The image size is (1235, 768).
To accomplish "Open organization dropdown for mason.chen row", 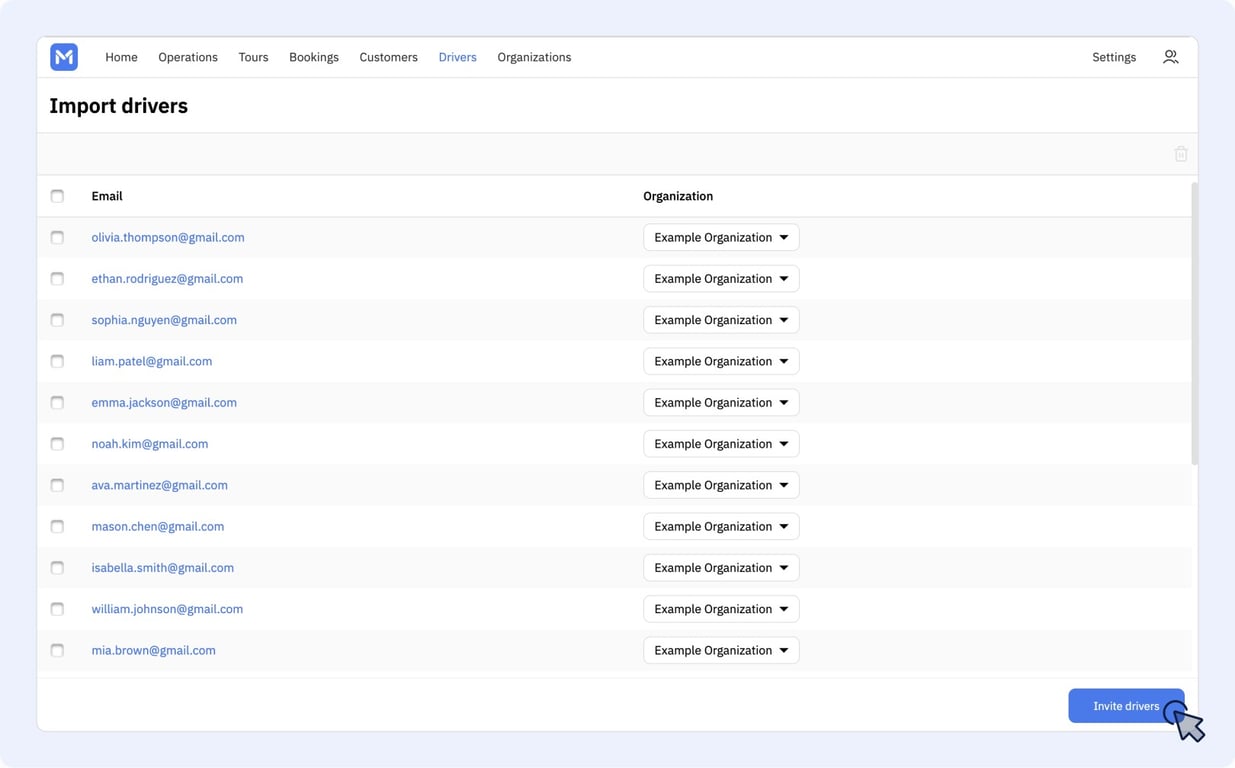I will (721, 526).
